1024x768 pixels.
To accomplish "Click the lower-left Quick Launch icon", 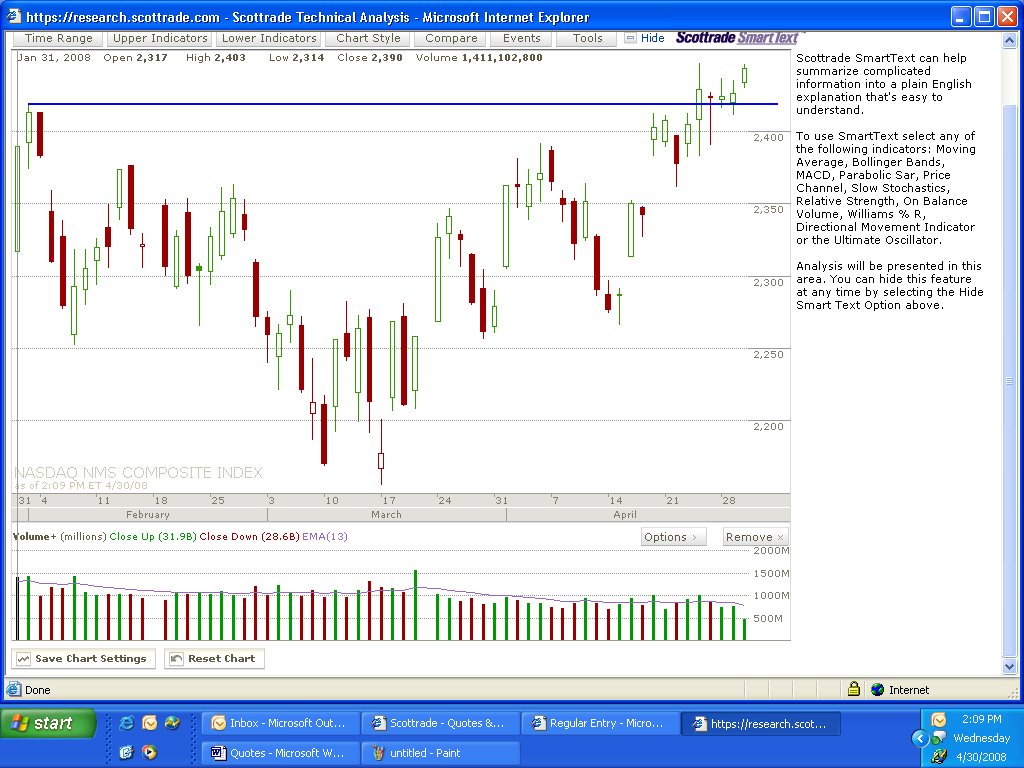I will (127, 752).
